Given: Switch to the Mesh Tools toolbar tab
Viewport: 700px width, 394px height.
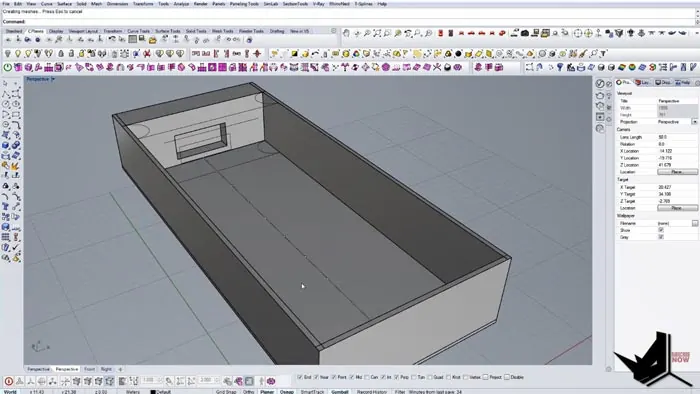Looking at the screenshot, I should coord(222,31).
